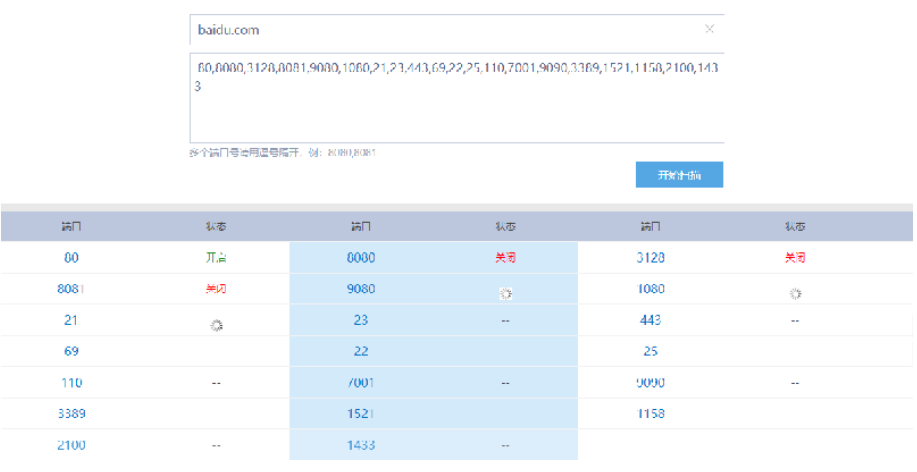Select port 8081 cell
This screenshot has height=472, width=917.
[x=71, y=288]
